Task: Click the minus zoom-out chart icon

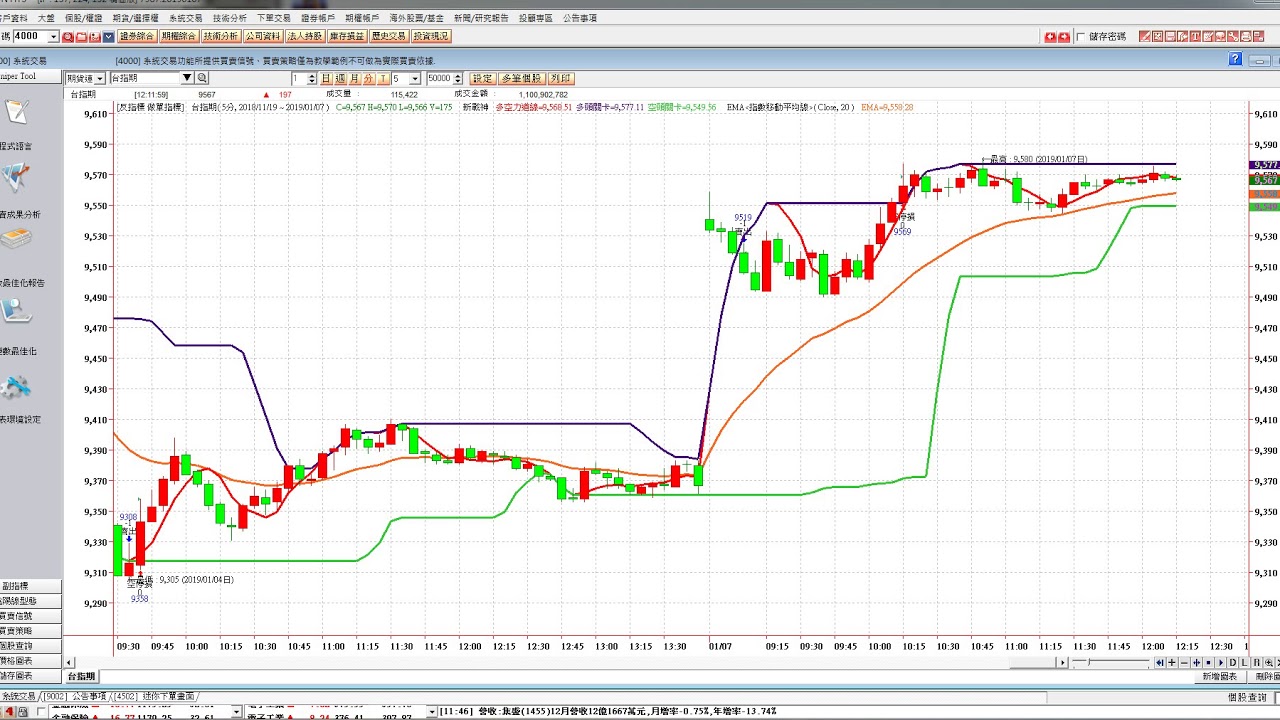Action: click(x=1184, y=663)
